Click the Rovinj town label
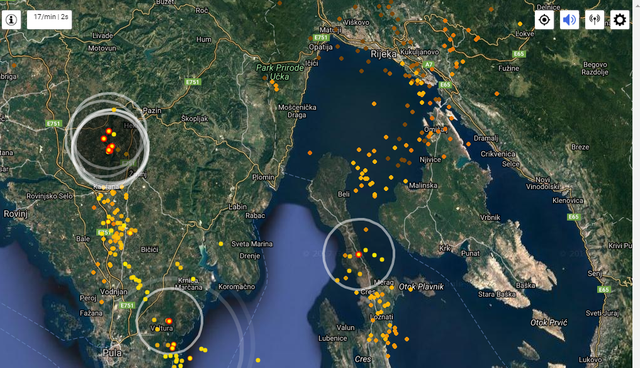 16,214
